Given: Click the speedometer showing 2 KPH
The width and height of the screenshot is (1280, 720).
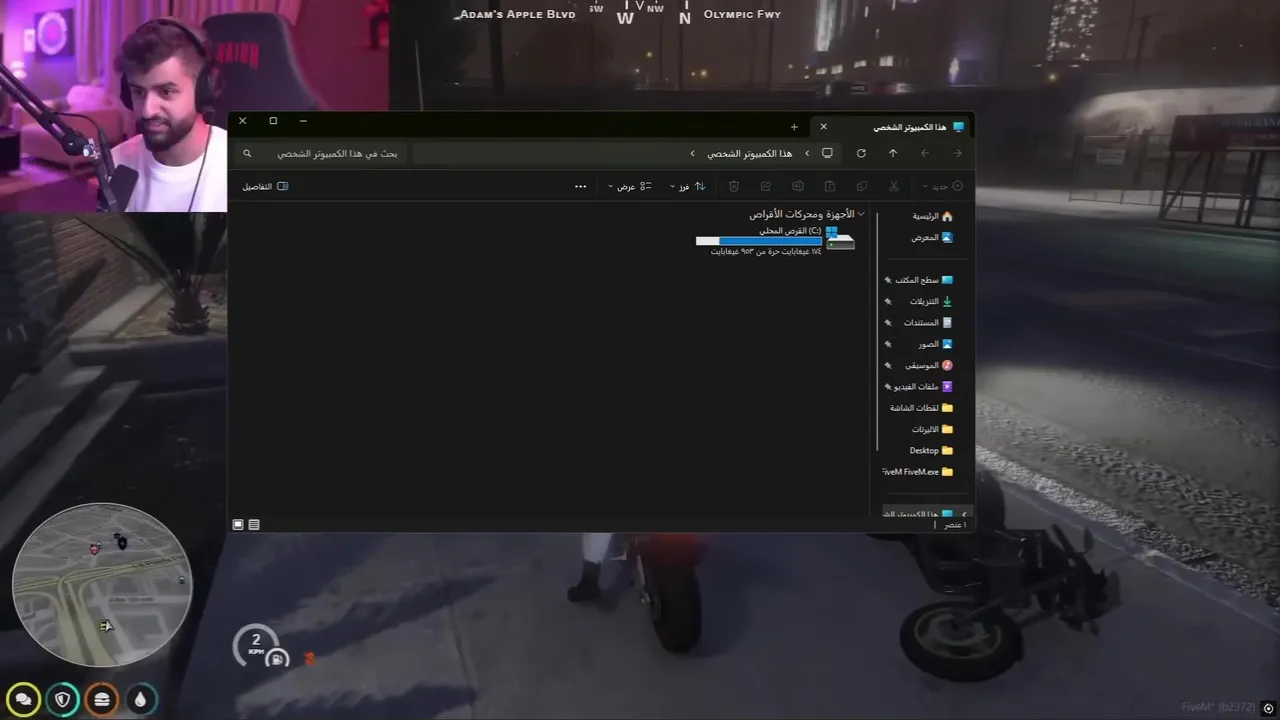Looking at the screenshot, I should click(x=256, y=645).
